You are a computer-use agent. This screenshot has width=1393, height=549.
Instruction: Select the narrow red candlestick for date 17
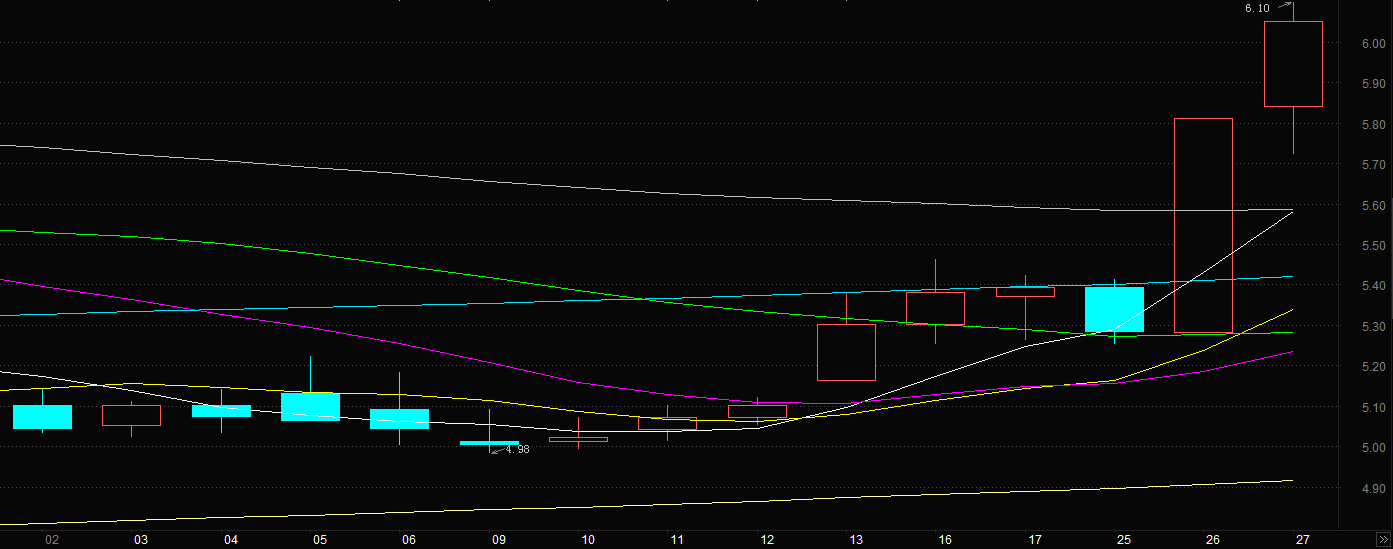point(1025,292)
